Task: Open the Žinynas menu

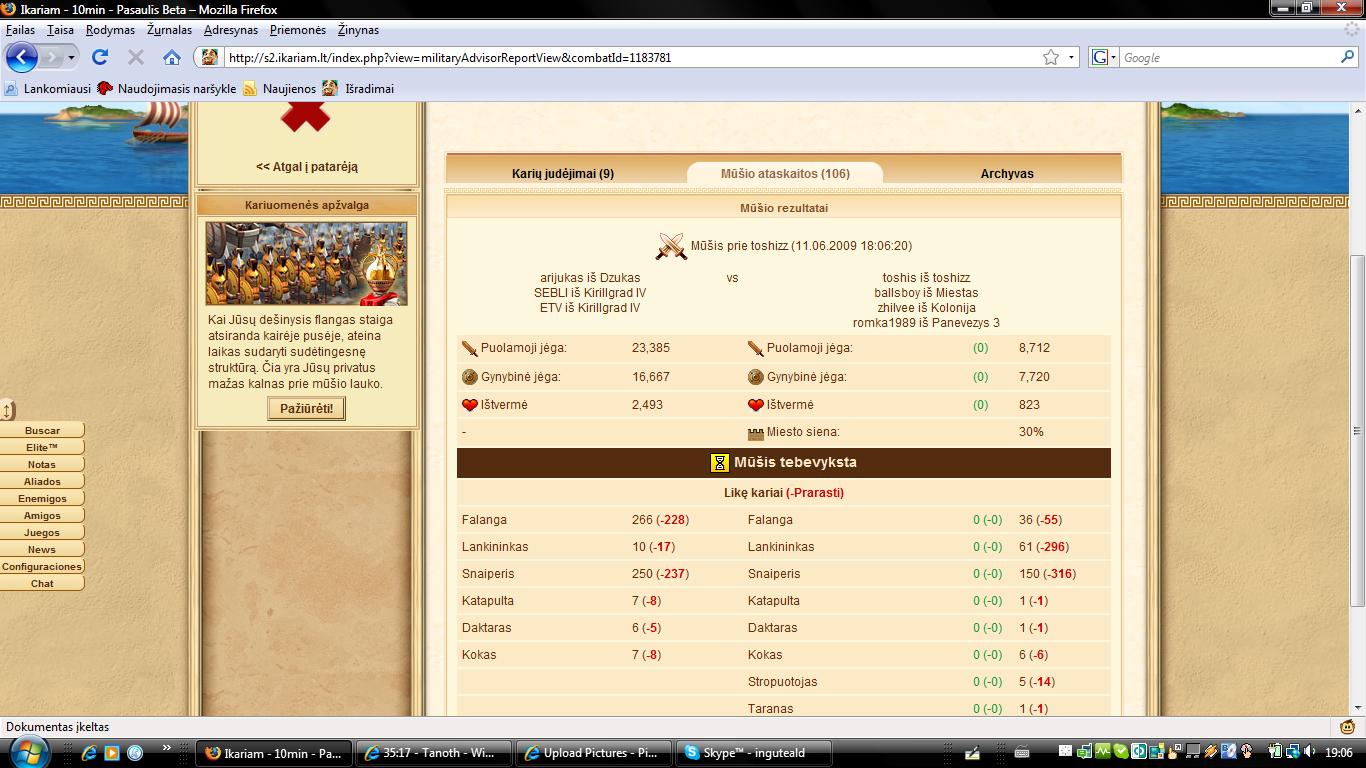Action: pos(358,30)
